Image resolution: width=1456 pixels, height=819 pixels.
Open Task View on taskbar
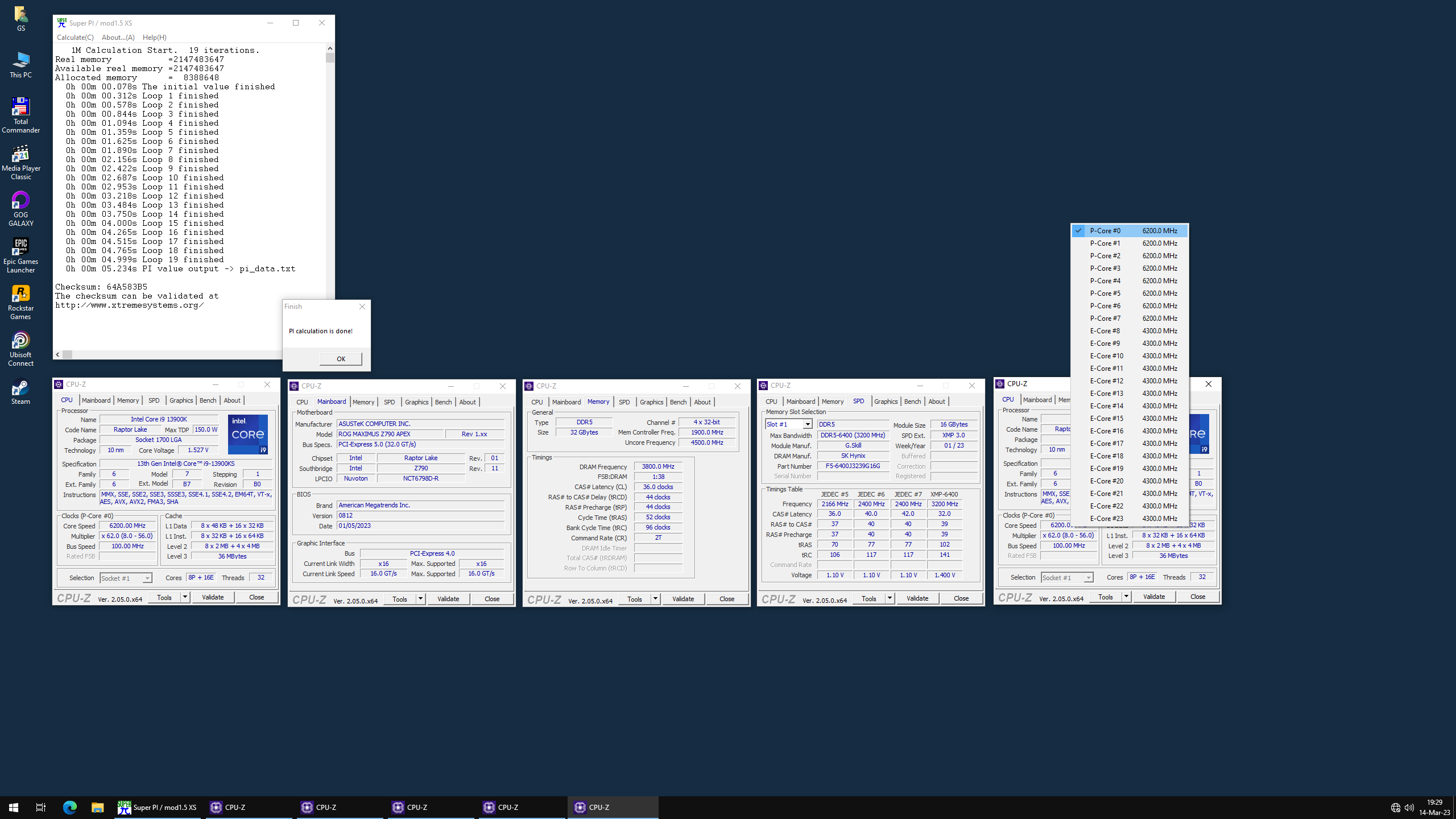click(41, 807)
